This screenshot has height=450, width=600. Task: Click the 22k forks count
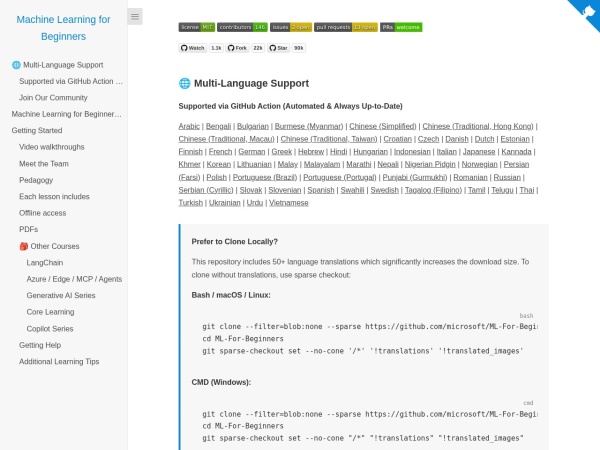click(x=258, y=48)
